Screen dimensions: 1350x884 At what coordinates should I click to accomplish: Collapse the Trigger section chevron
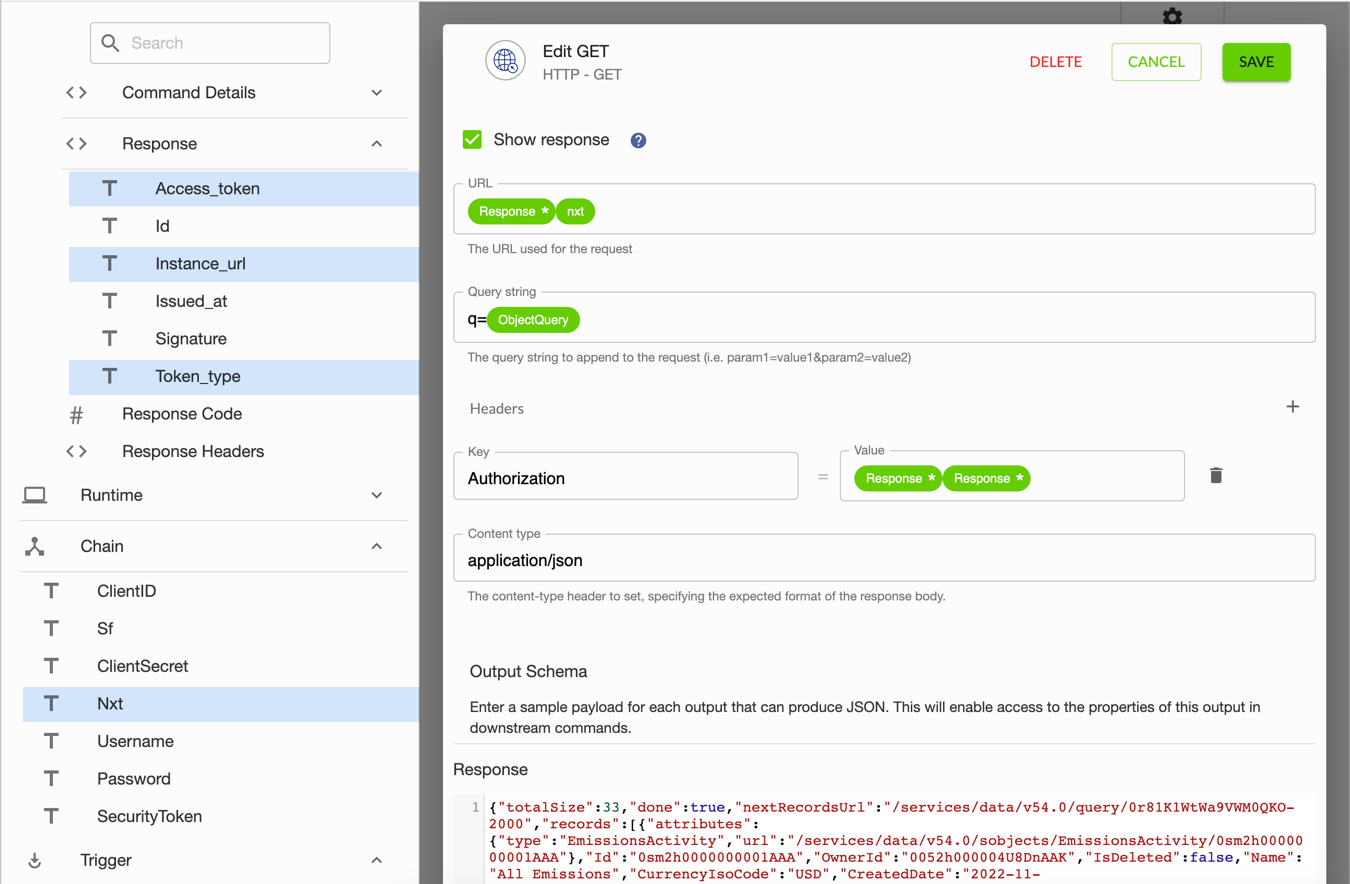coord(377,860)
